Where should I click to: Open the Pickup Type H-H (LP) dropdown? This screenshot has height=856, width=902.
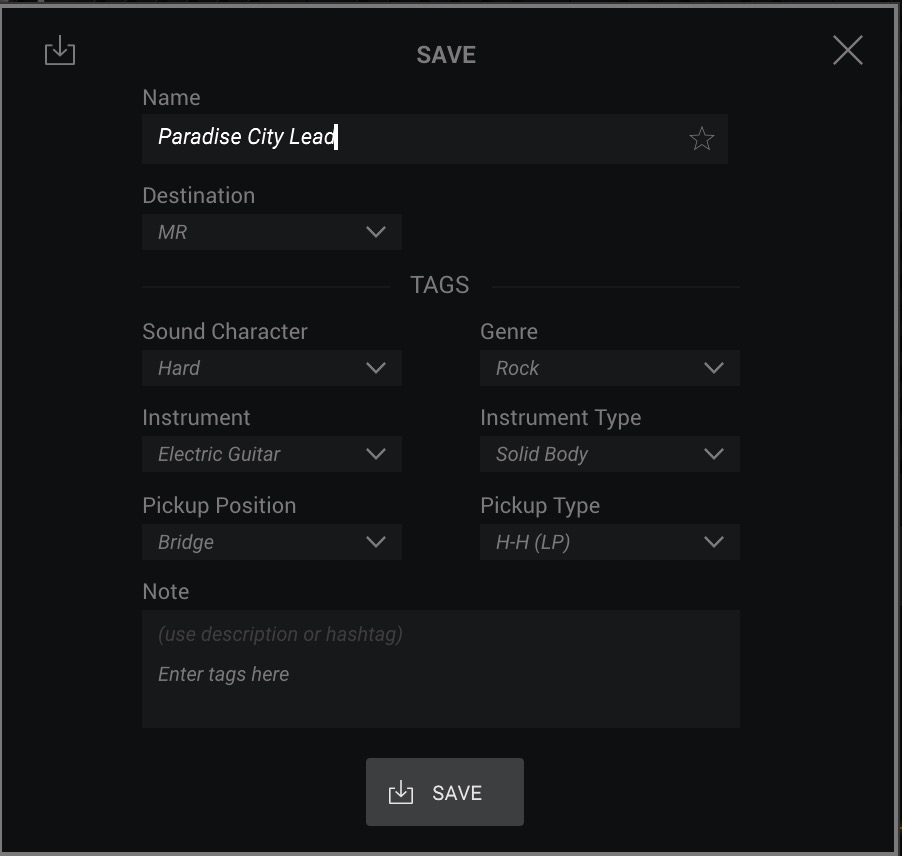tap(610, 541)
